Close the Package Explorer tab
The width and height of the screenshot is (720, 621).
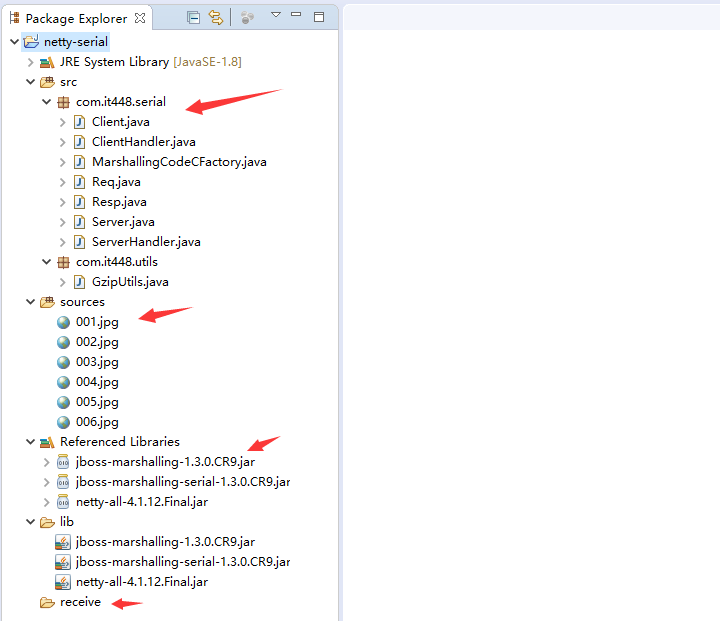[x=140, y=18]
